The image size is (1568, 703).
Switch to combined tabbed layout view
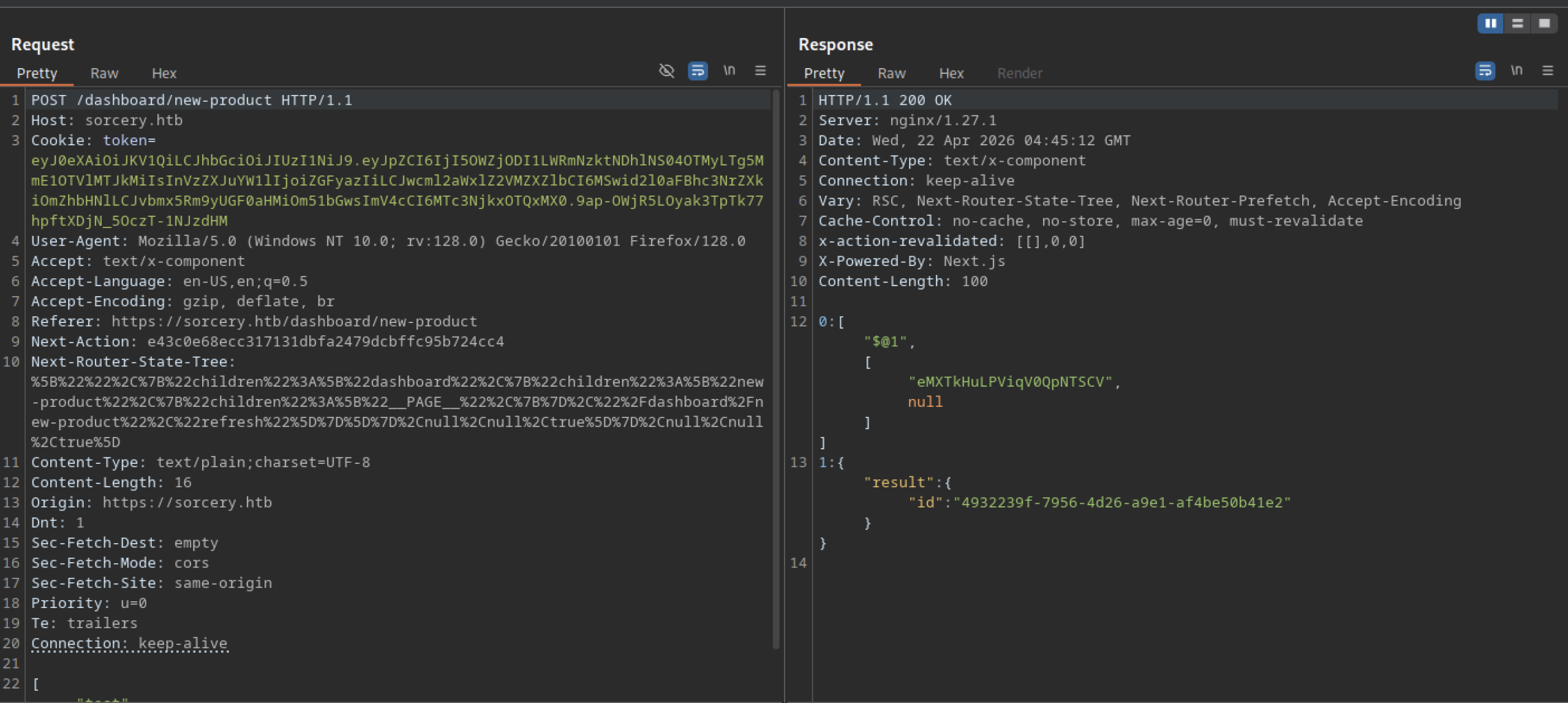click(1544, 23)
